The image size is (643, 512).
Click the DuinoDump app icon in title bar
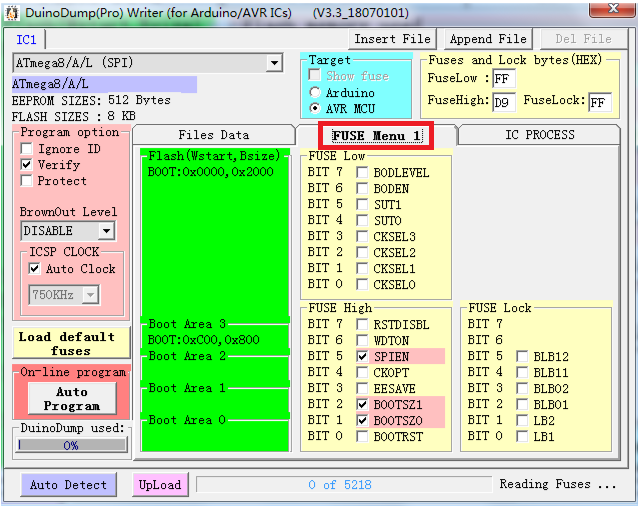(12, 13)
